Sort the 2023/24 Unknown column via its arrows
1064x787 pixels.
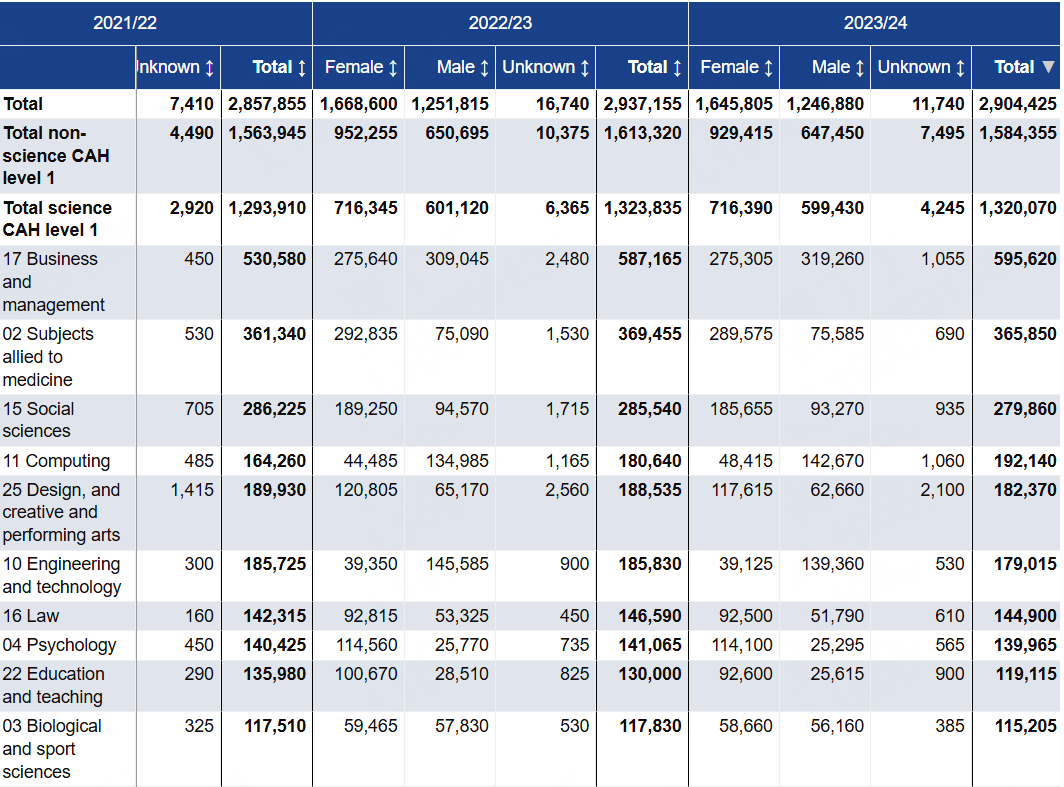pos(960,68)
